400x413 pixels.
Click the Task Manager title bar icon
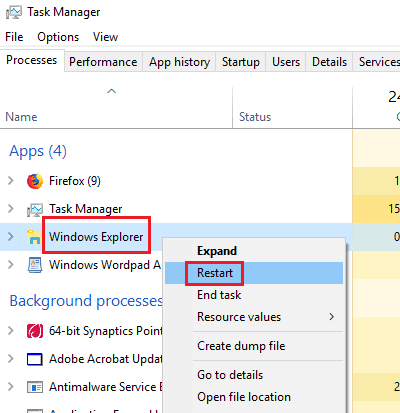click(x=14, y=12)
